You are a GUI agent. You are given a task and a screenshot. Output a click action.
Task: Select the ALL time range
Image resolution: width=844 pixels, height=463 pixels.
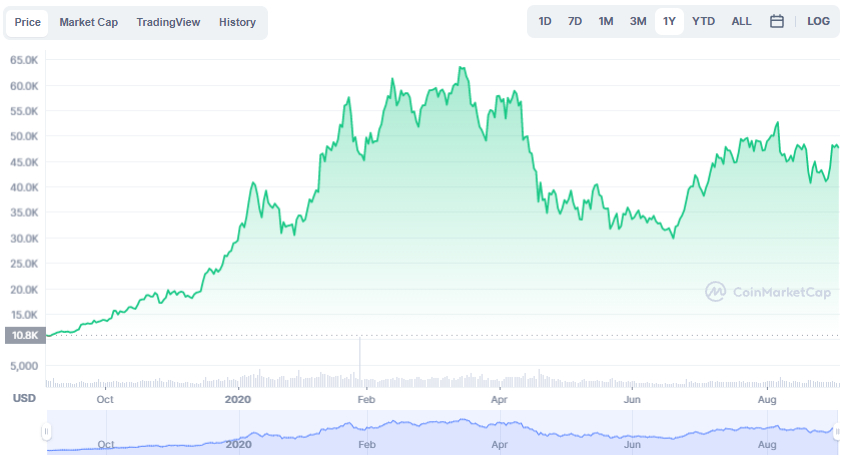tap(741, 22)
